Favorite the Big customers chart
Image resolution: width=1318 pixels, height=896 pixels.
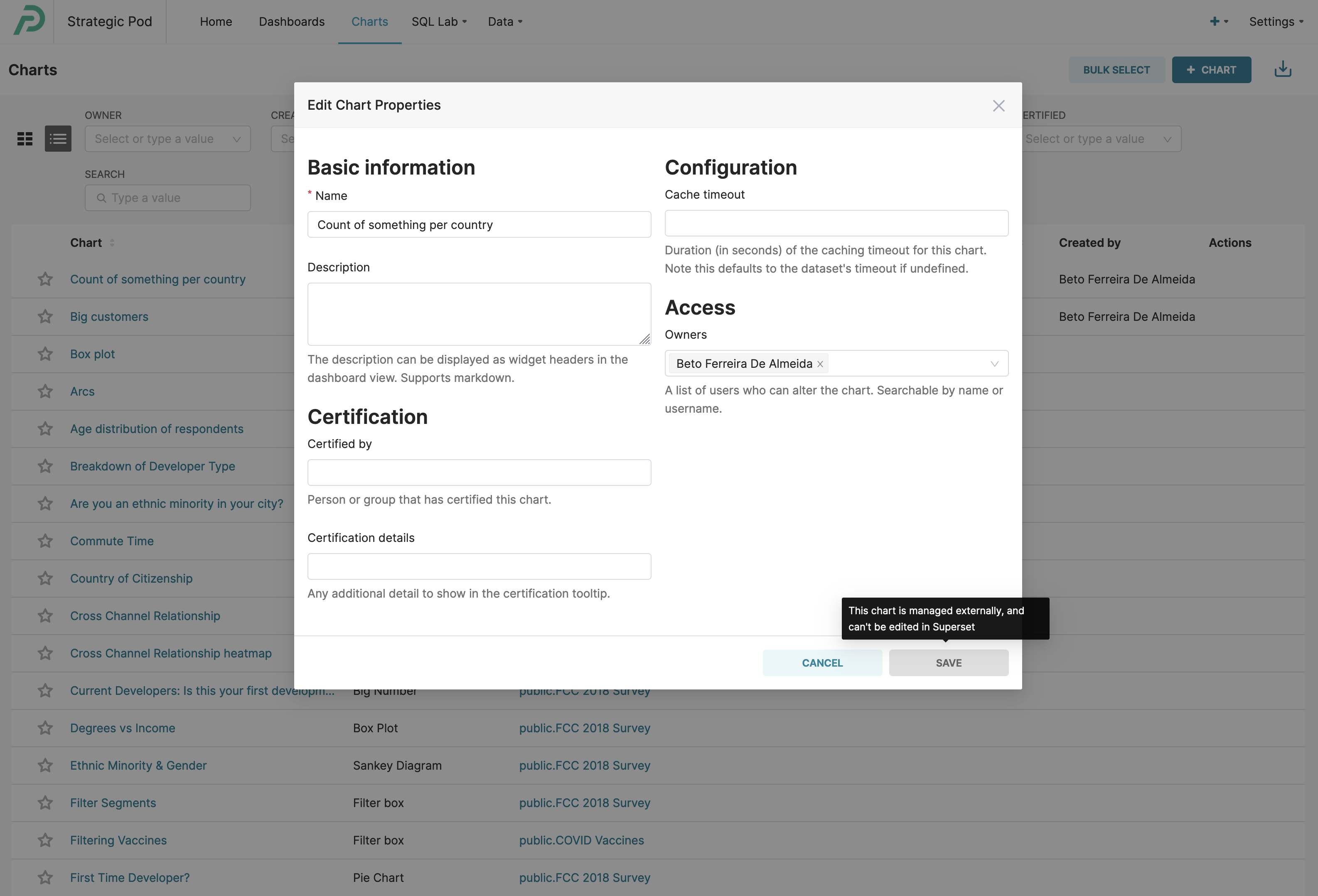point(45,316)
